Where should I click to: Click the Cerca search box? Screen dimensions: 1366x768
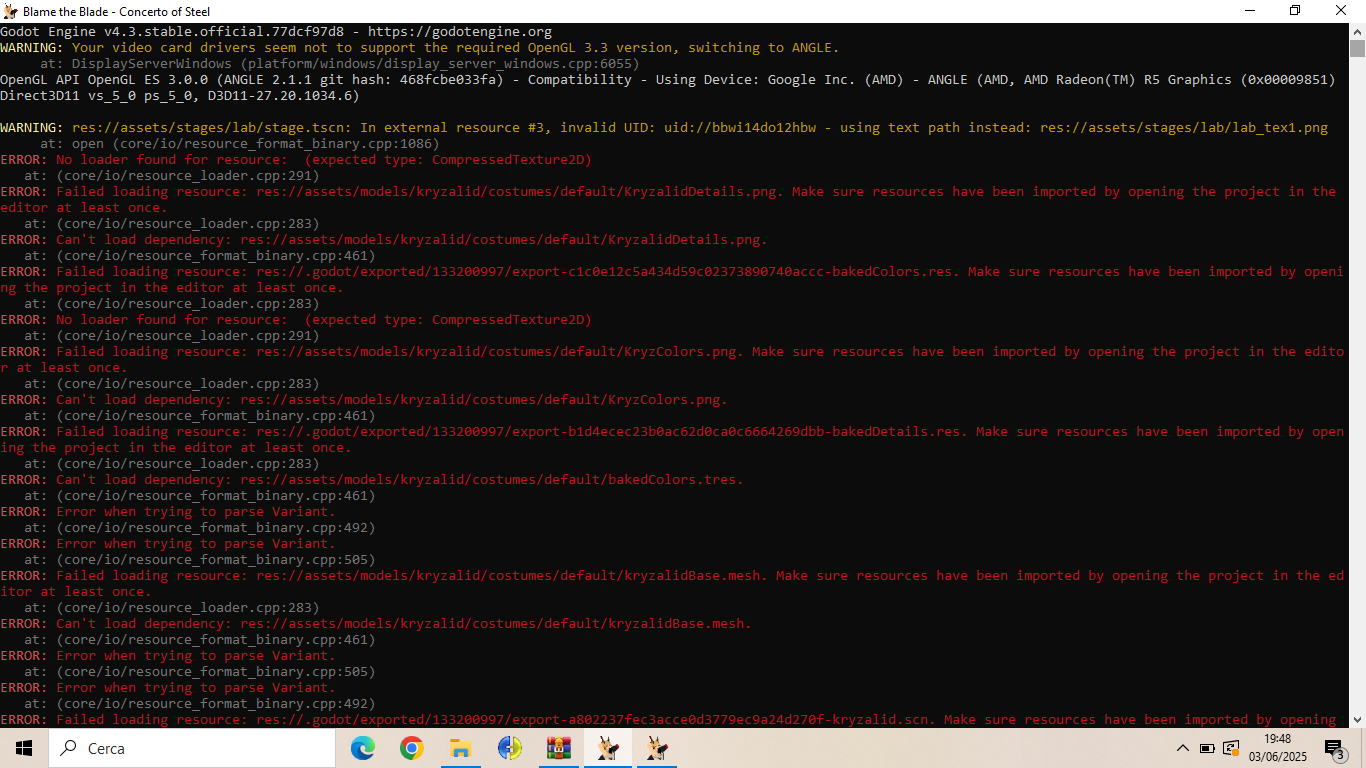(192, 748)
